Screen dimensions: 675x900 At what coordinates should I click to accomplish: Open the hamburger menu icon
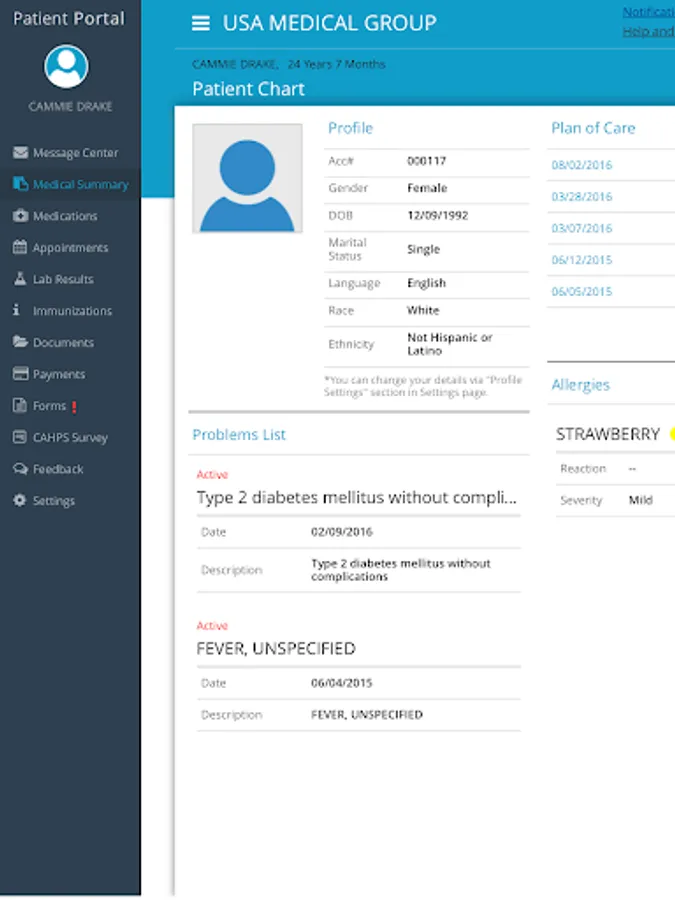pyautogui.click(x=200, y=23)
